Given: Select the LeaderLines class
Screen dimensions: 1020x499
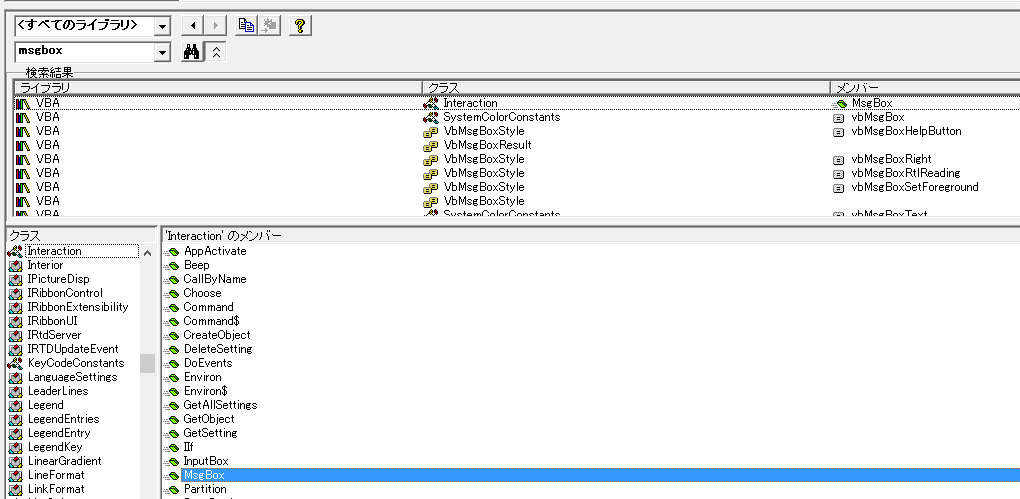Looking at the screenshot, I should 58,391.
